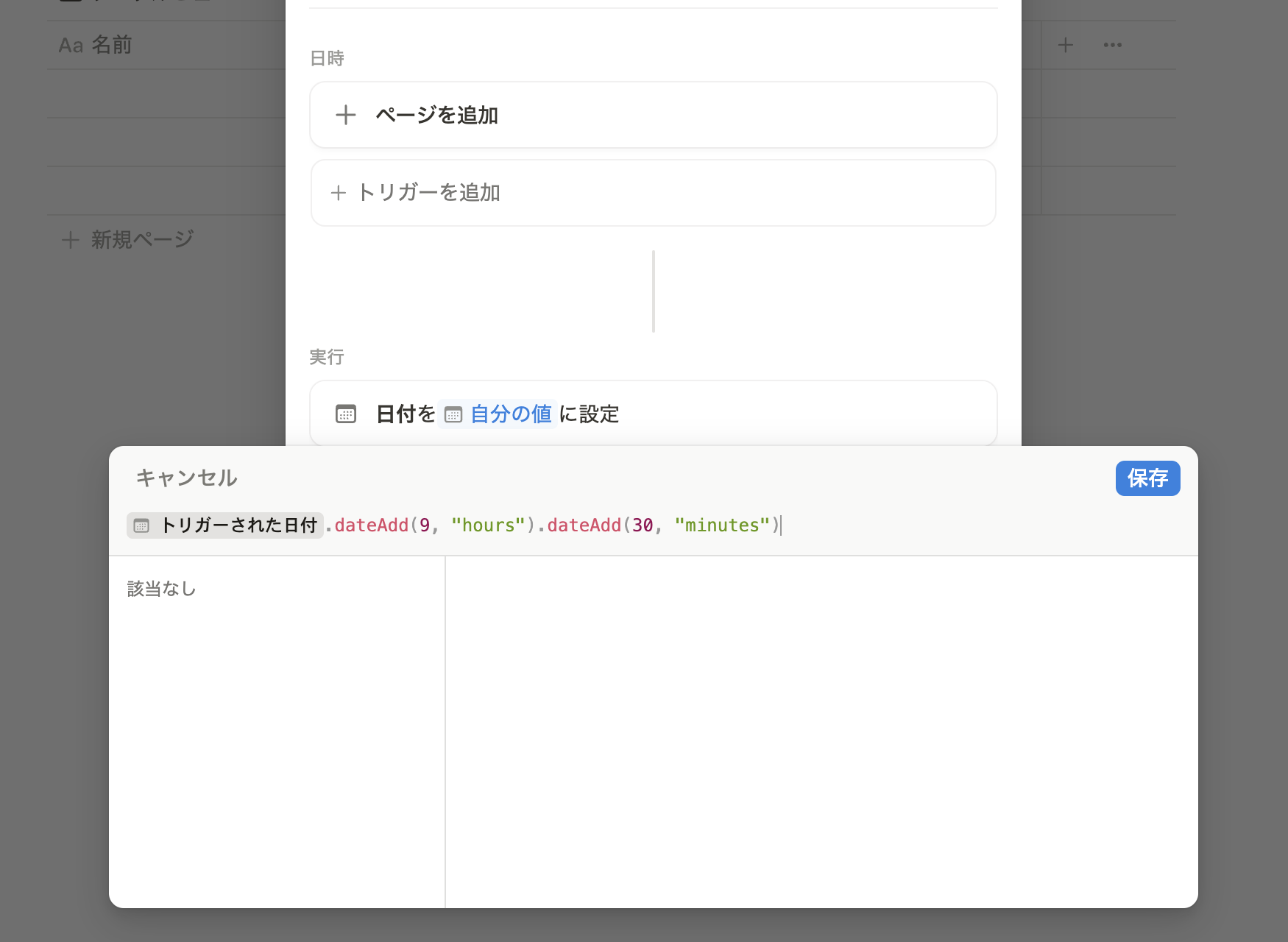Image resolution: width=1288 pixels, height=942 pixels.
Task: Open the 自分の値 value selector
Action: (x=498, y=414)
